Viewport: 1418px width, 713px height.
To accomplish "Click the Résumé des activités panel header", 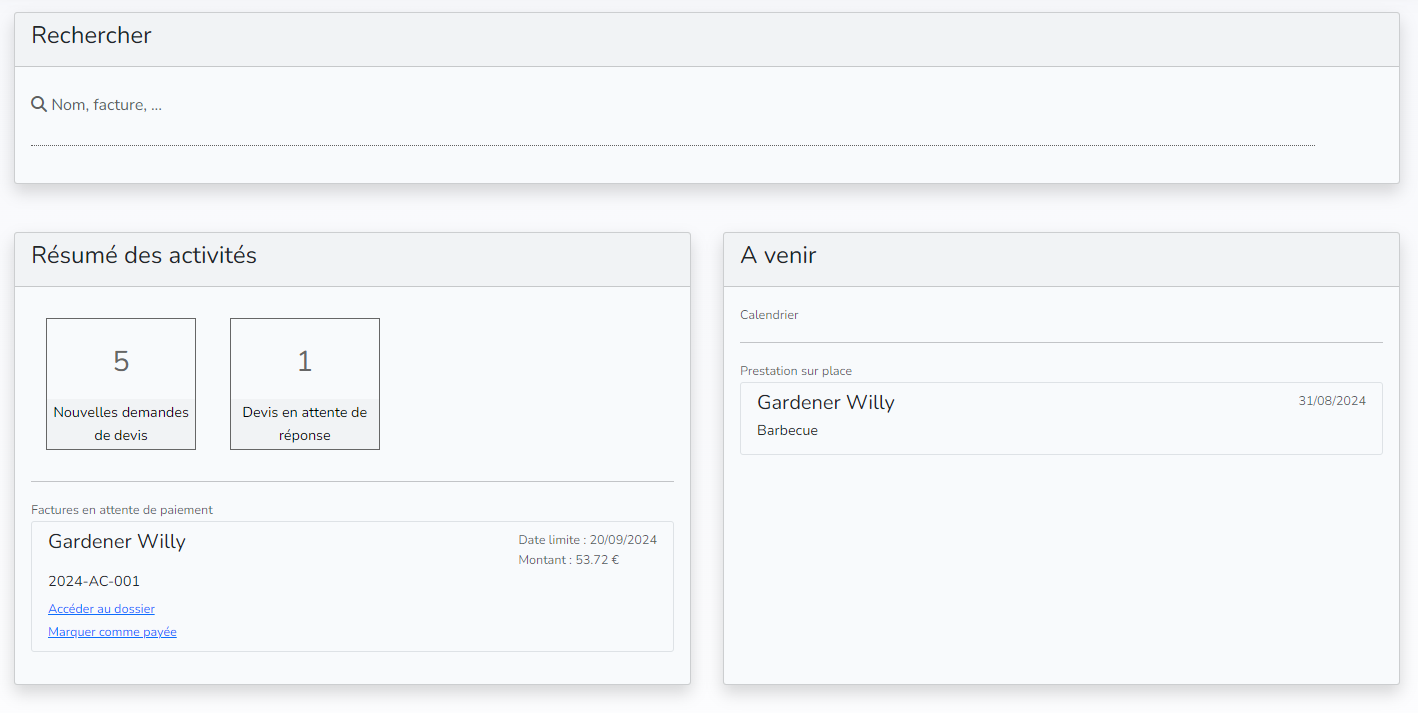I will [144, 256].
